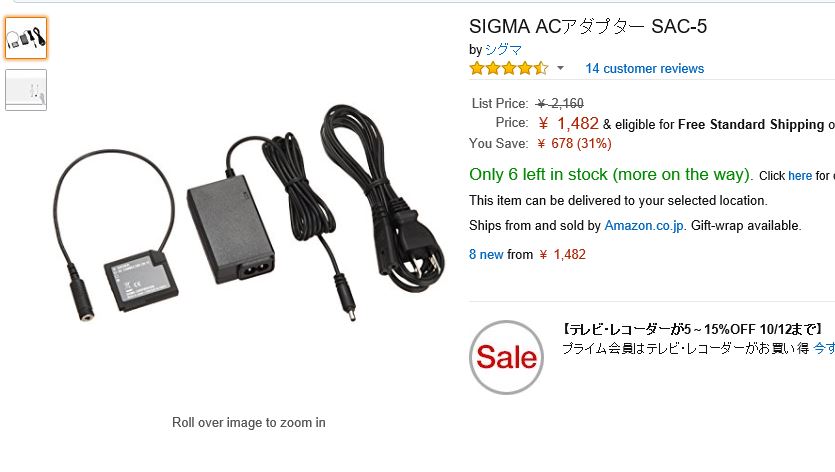Select the second product thumbnail image
The height and width of the screenshot is (472, 835).
pos(26,90)
